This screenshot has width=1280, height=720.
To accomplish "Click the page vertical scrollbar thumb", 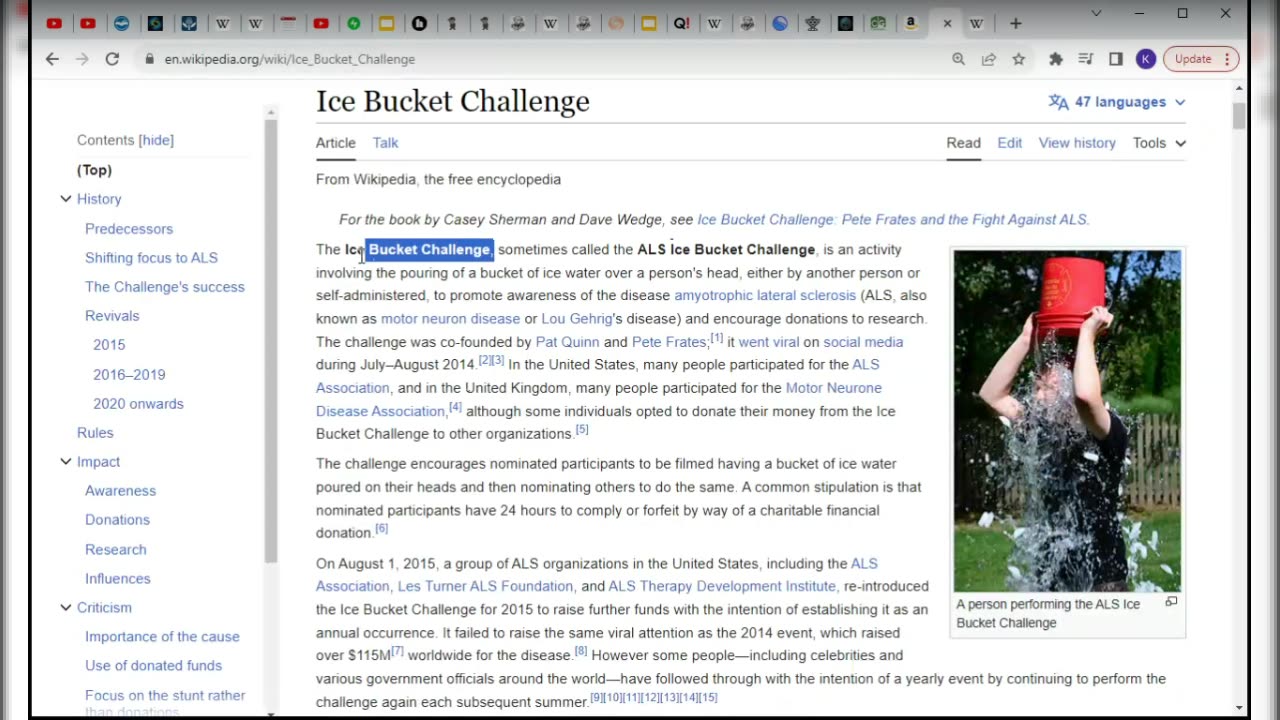I will 1239,114.
